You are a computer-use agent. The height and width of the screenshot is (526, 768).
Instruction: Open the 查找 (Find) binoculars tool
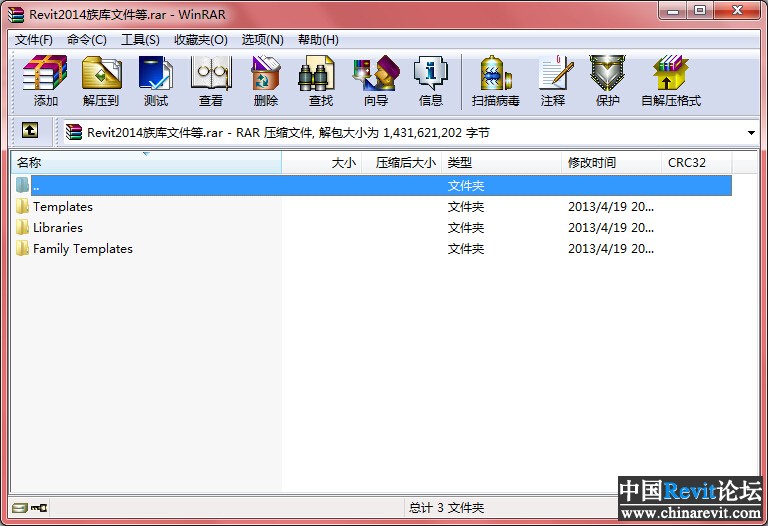317,73
